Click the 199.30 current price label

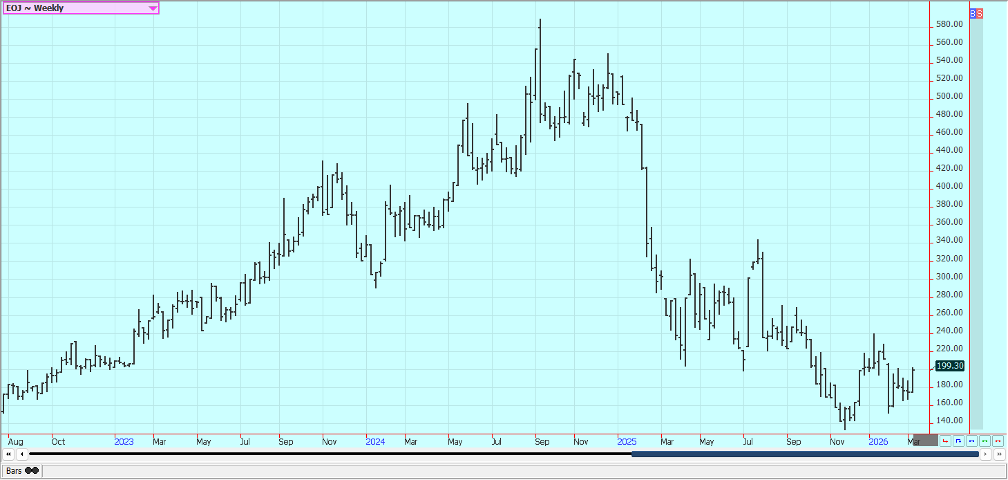(951, 366)
